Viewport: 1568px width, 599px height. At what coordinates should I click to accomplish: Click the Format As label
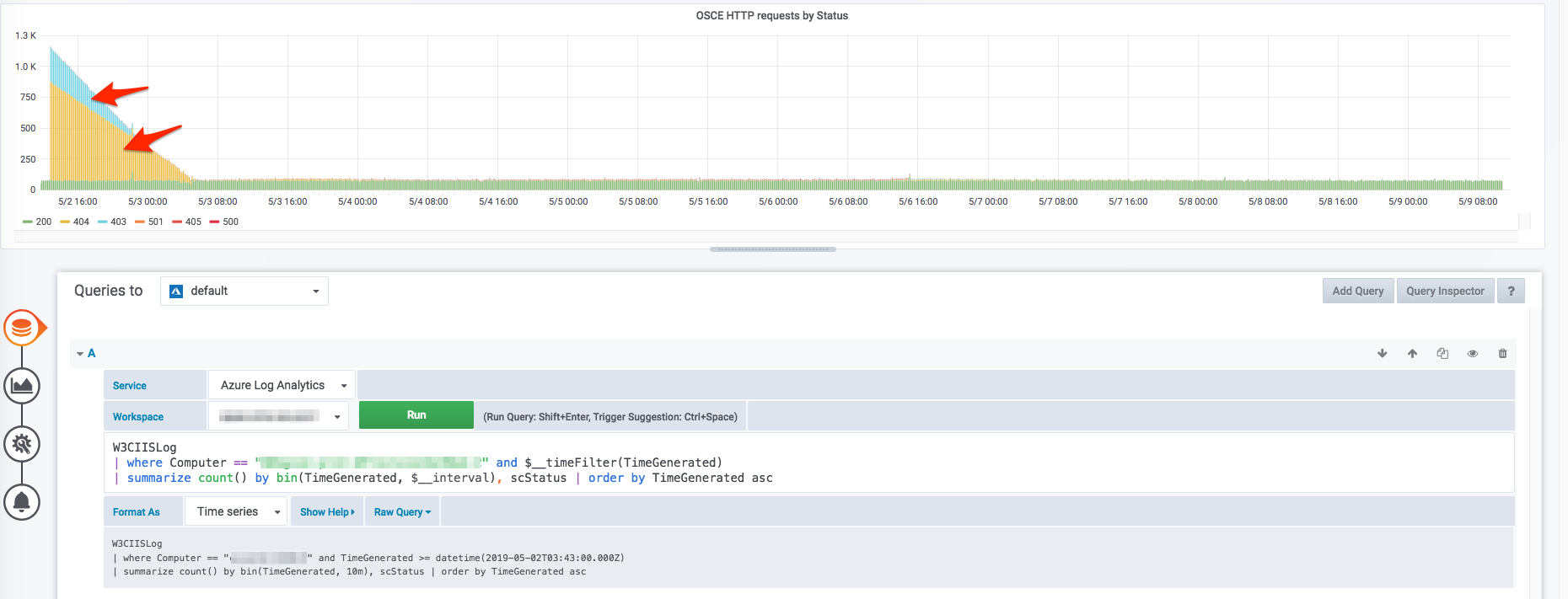(x=137, y=511)
